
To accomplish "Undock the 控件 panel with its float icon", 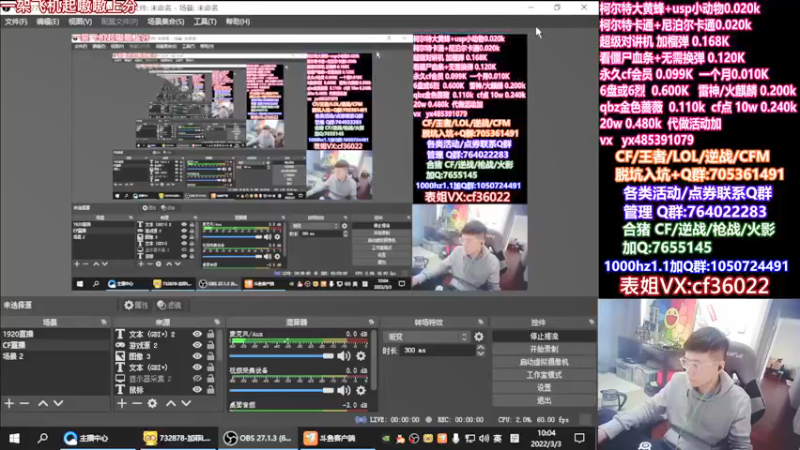I will click(x=591, y=322).
